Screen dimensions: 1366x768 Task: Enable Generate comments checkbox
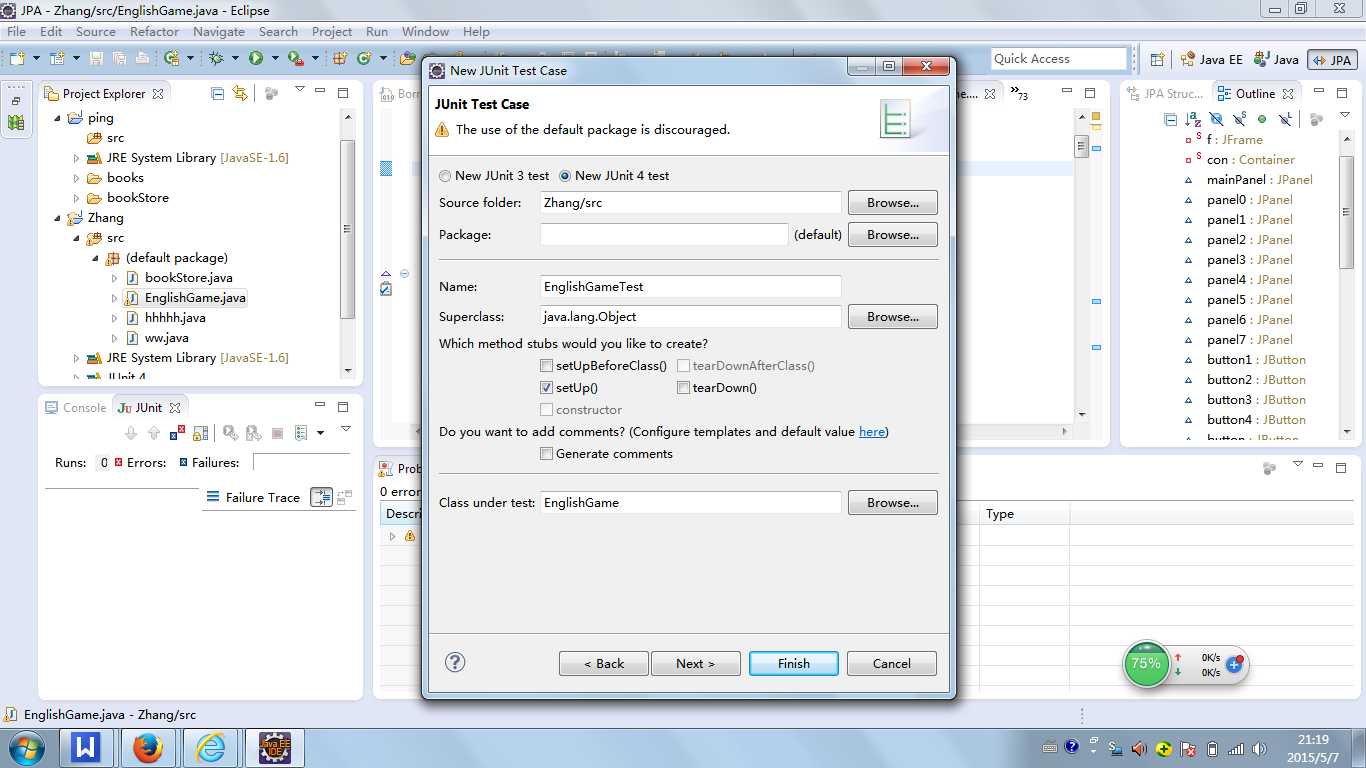[x=546, y=454]
